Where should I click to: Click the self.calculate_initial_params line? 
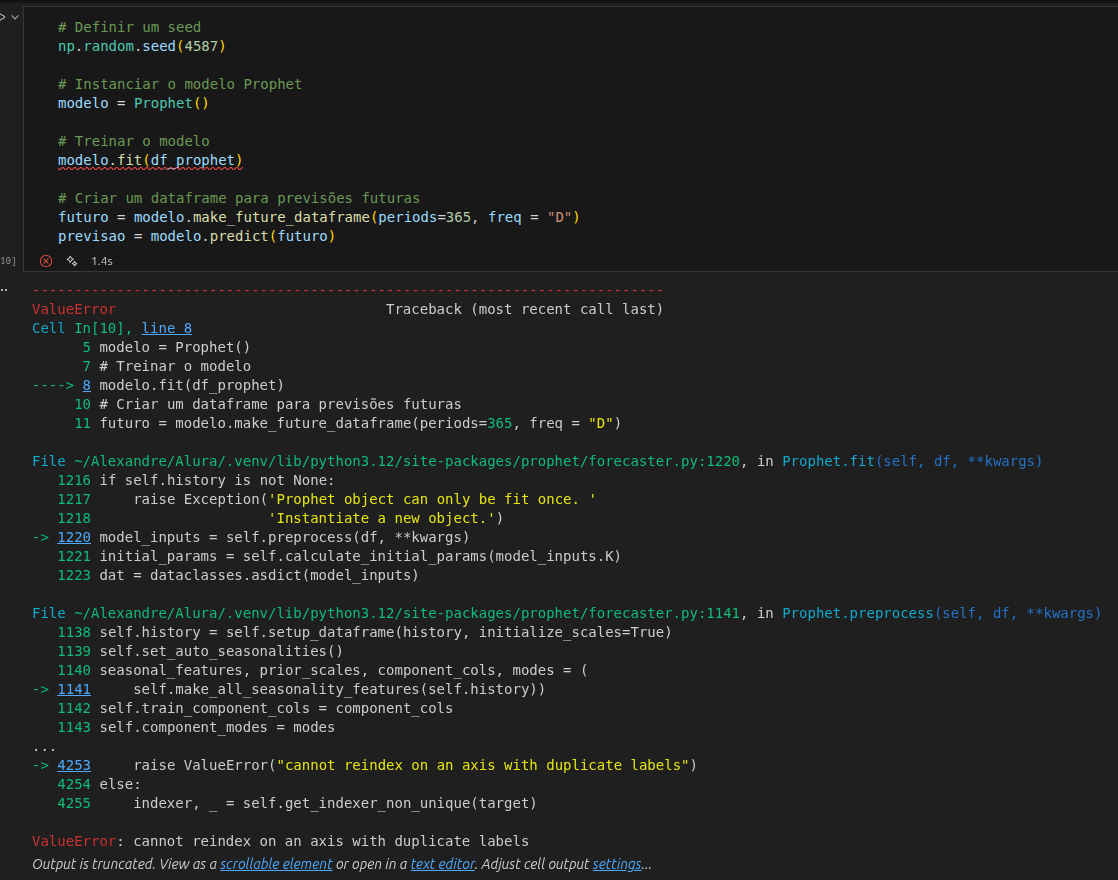[x=360, y=556]
